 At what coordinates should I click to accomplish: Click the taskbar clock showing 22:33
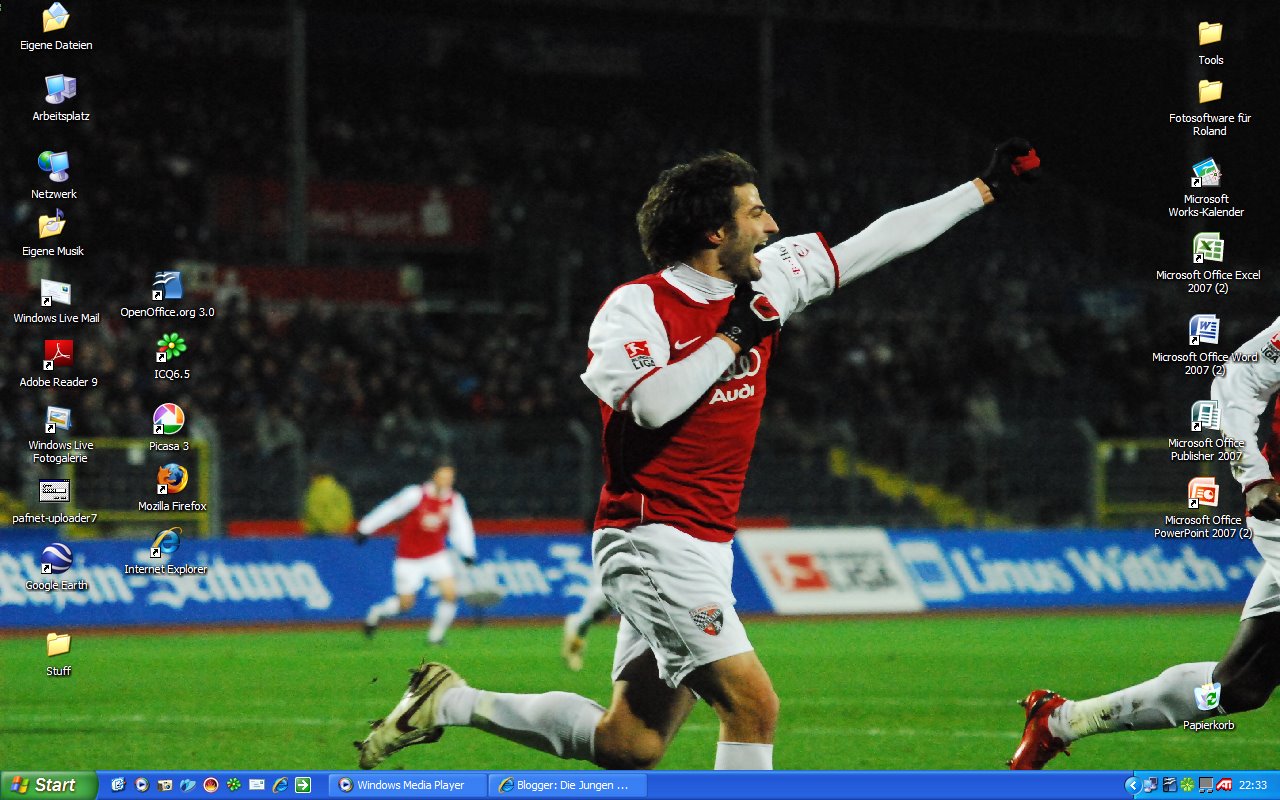[1253, 785]
